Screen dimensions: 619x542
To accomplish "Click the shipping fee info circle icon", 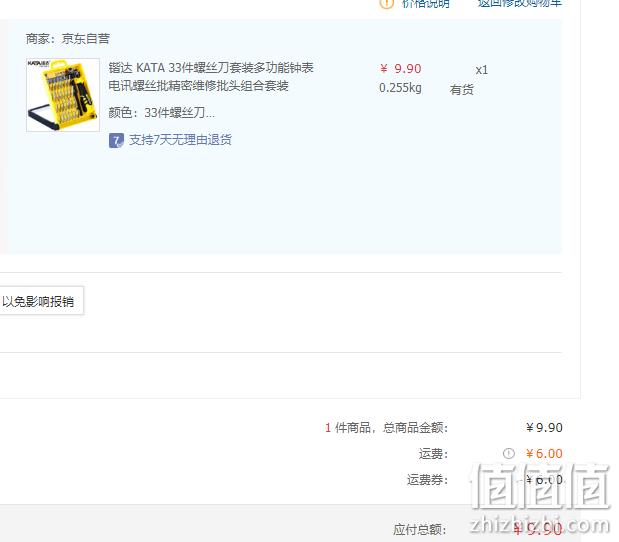I will pyautogui.click(x=508, y=454).
